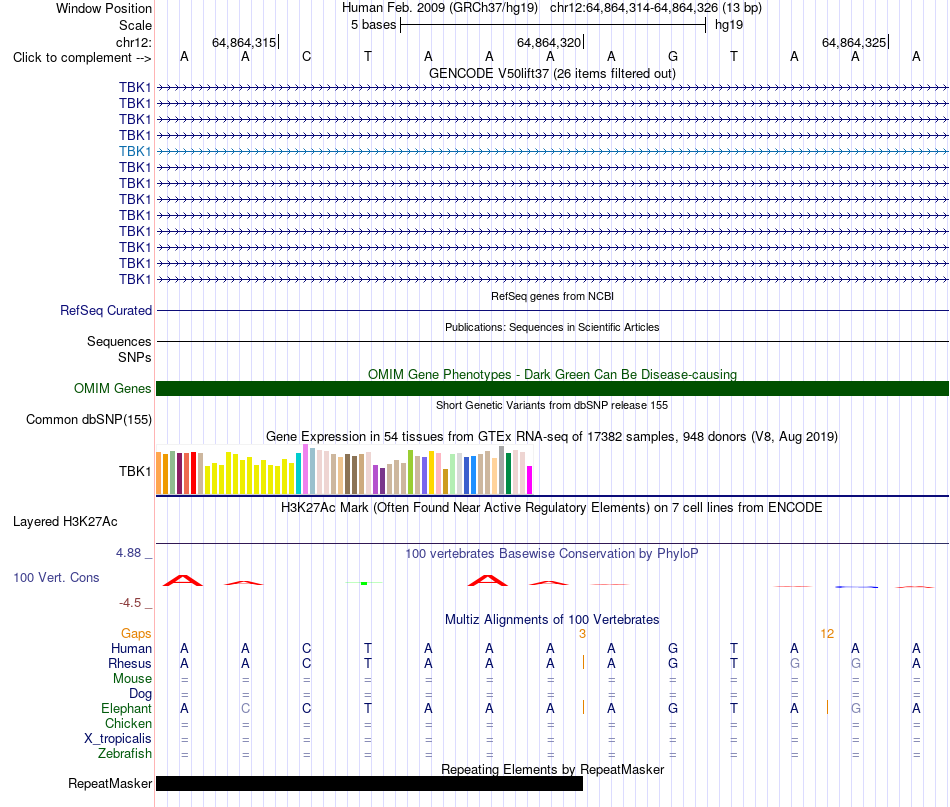950x807 pixels.
Task: Click the Sequences track label
Action: [119, 341]
